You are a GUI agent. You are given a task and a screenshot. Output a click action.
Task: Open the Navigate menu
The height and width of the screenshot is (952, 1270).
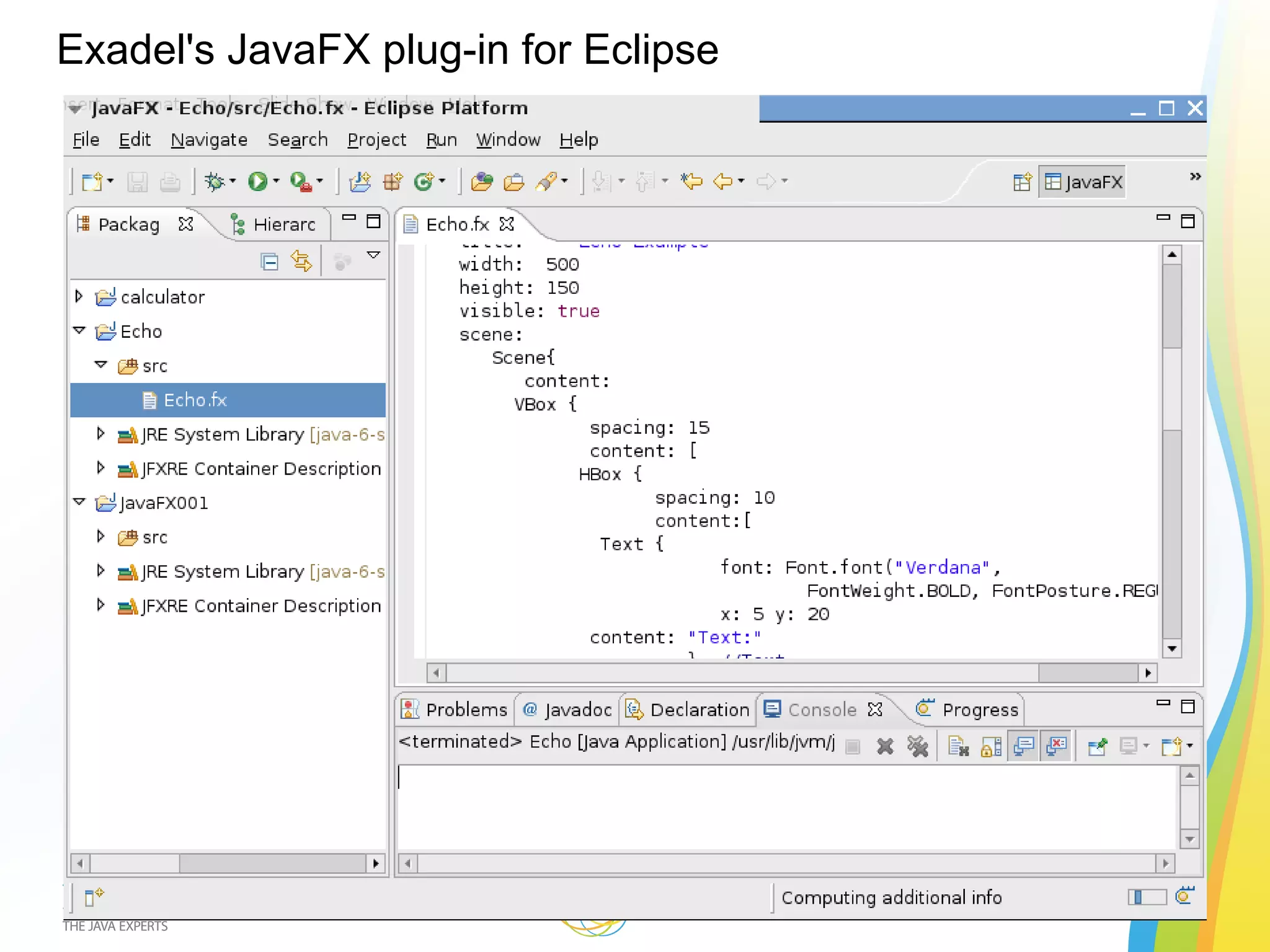click(x=209, y=140)
